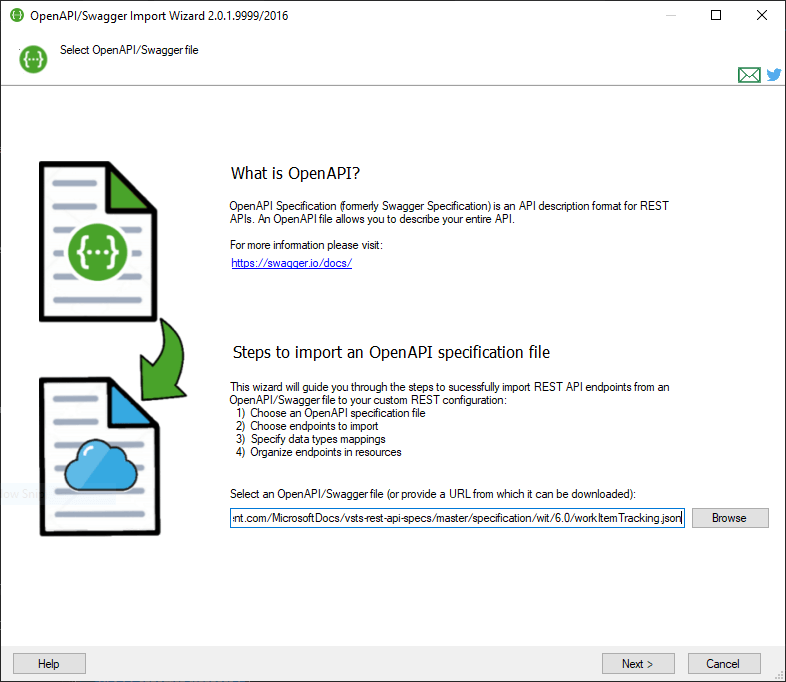786x682 pixels.
Task: Click the "Select an OpenAPI/Swagger file" field label
Action: pos(433,494)
